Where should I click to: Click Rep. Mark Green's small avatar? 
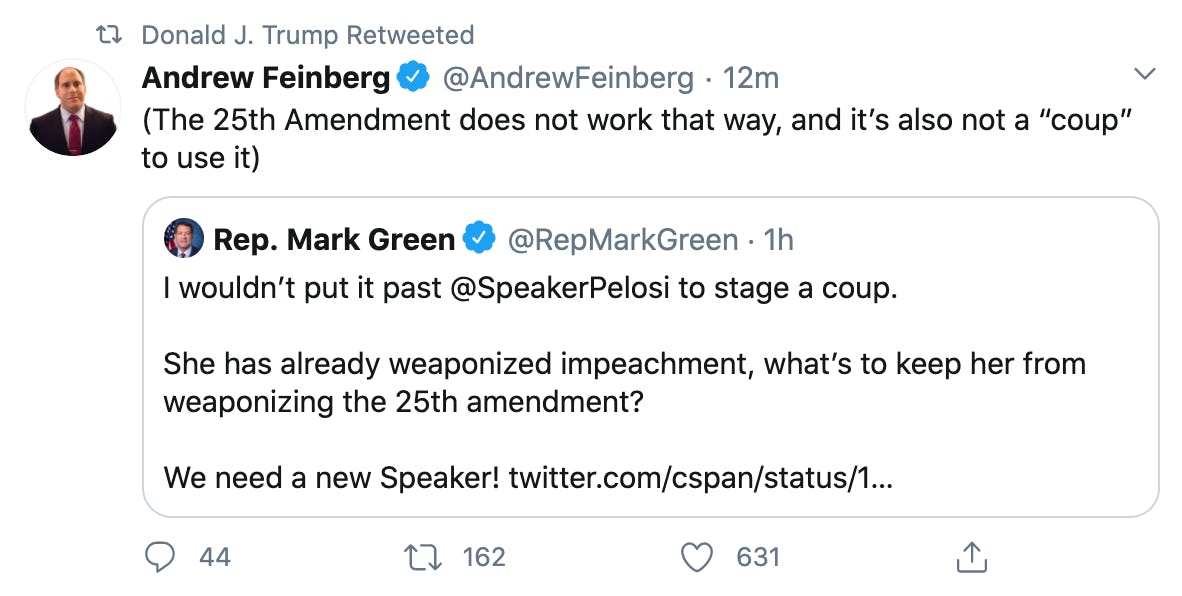point(183,239)
